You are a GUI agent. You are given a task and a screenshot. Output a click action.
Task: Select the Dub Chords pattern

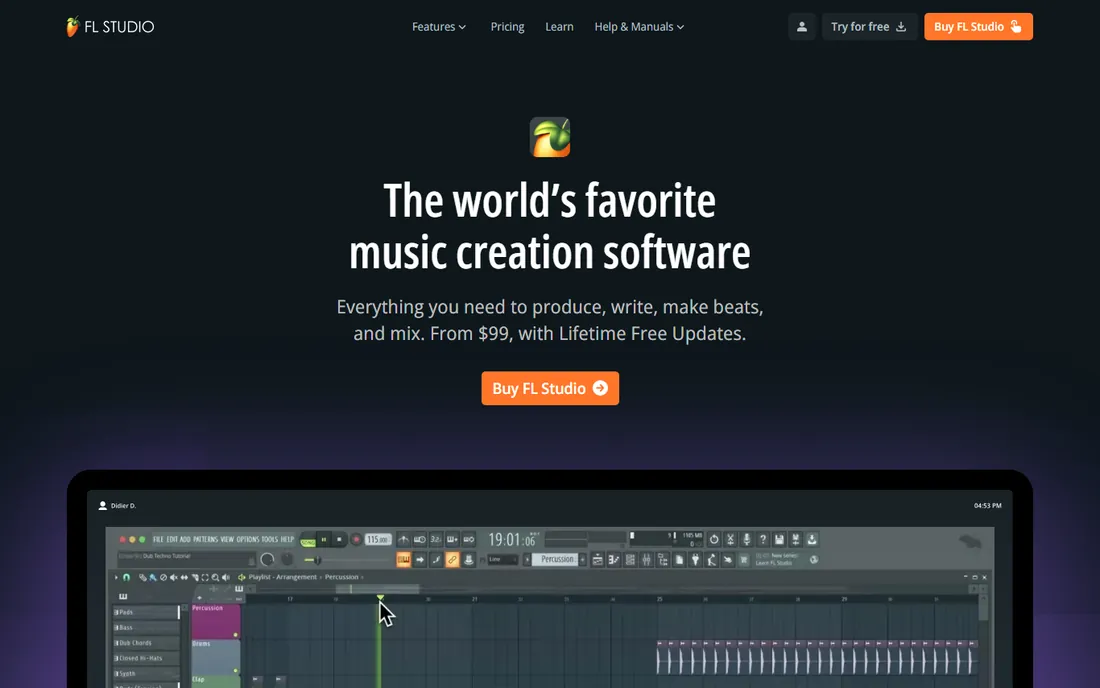(147, 642)
